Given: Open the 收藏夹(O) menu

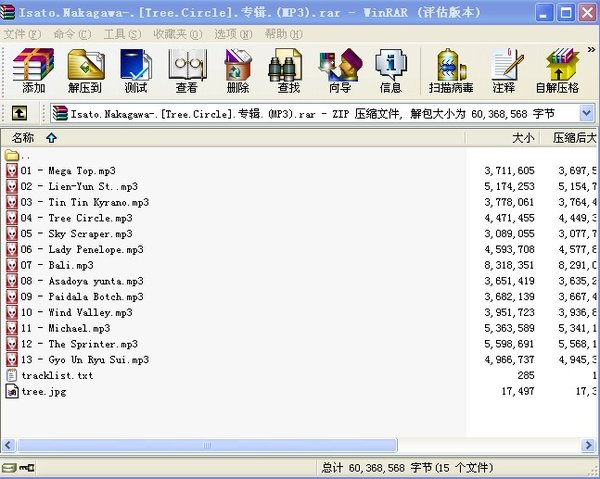Looking at the screenshot, I should tap(178, 34).
